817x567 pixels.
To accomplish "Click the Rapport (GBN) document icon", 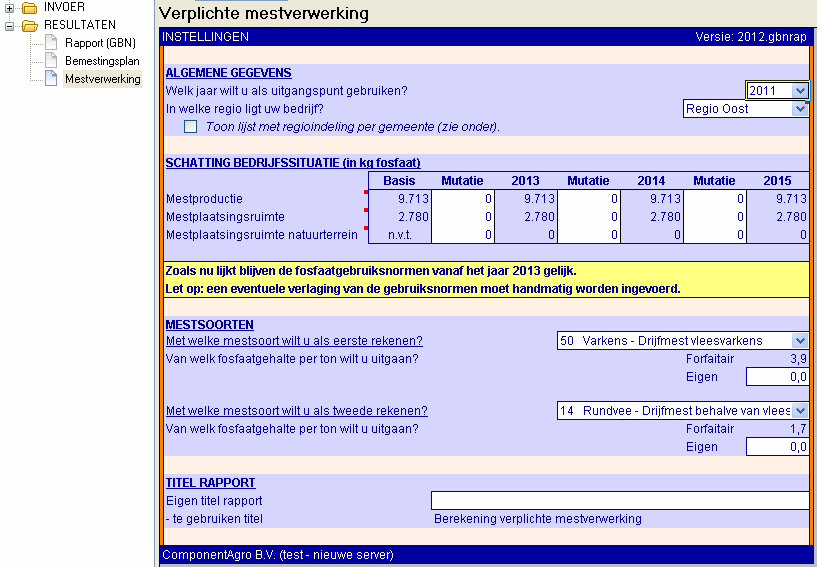I will coord(51,43).
